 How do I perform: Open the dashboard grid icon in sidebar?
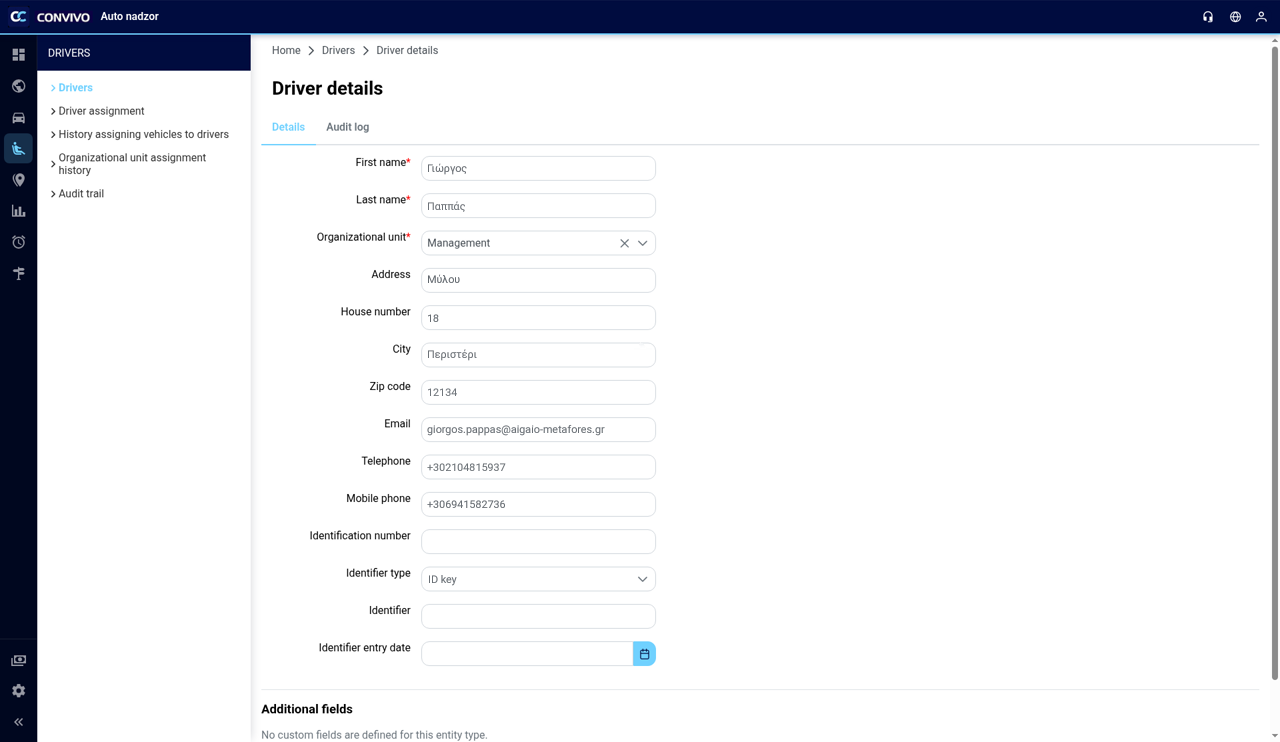point(18,55)
